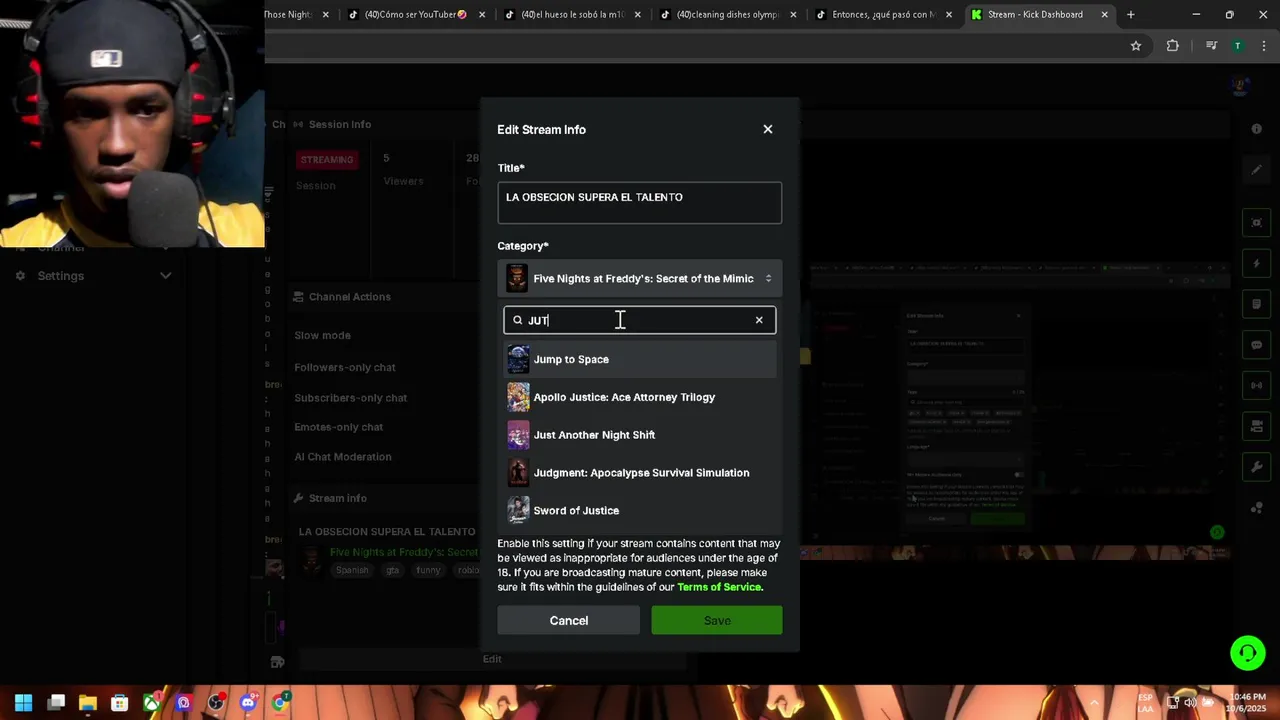Viewport: 1280px width, 720px height.
Task: Click Subscribers-only chat option
Action: click(x=350, y=398)
